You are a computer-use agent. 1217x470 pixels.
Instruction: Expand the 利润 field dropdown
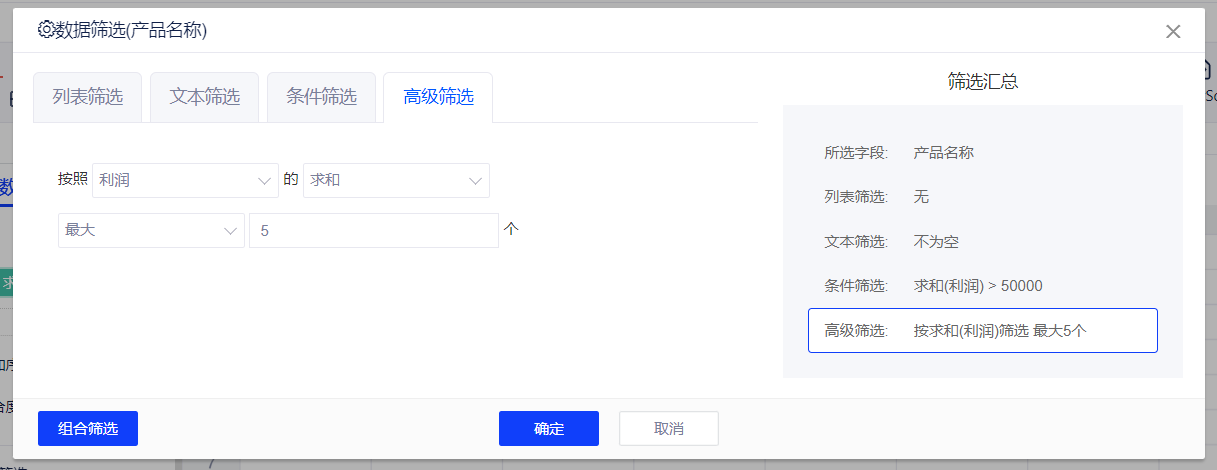pos(185,181)
